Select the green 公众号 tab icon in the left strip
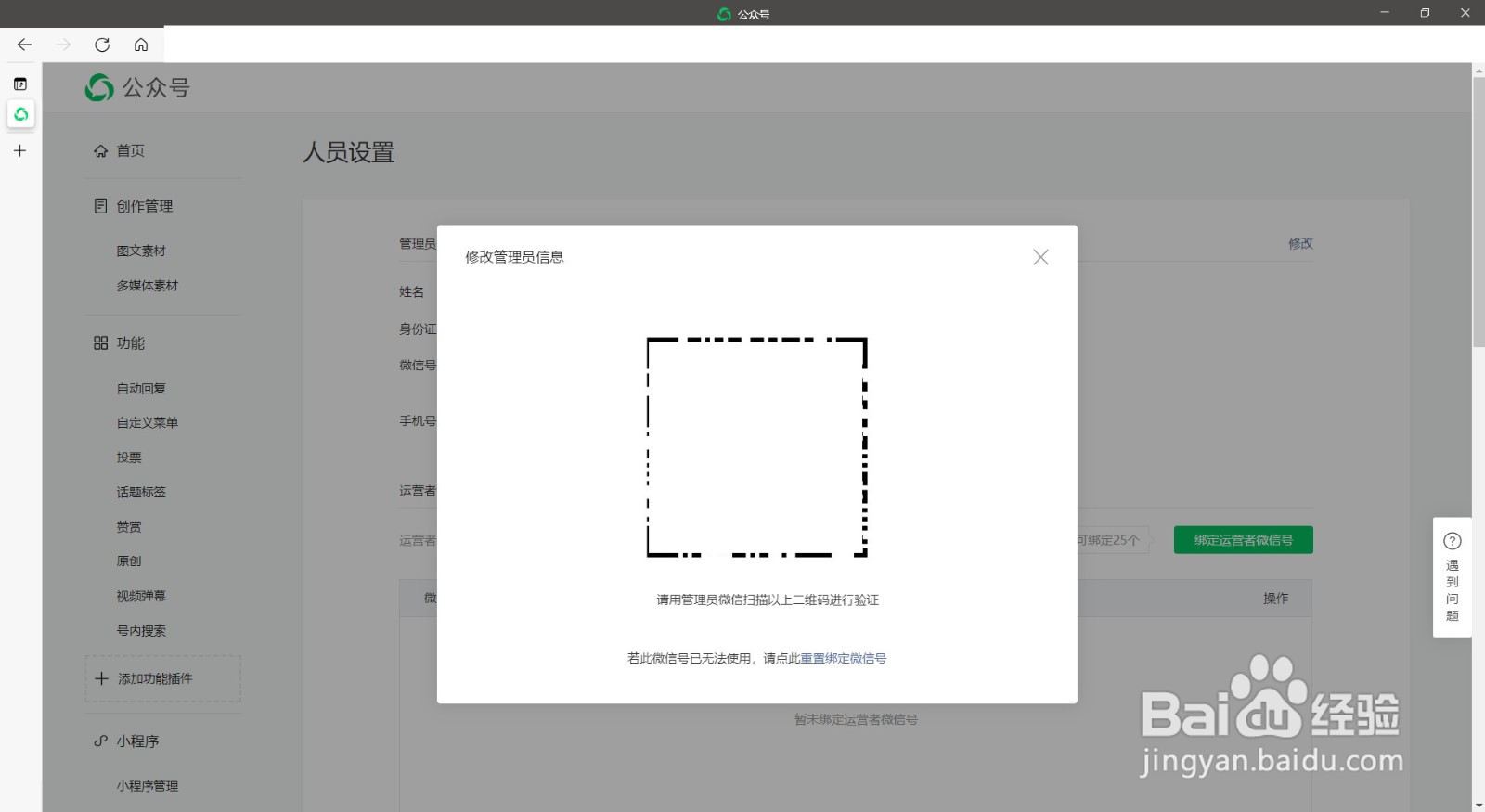 pos(20,114)
